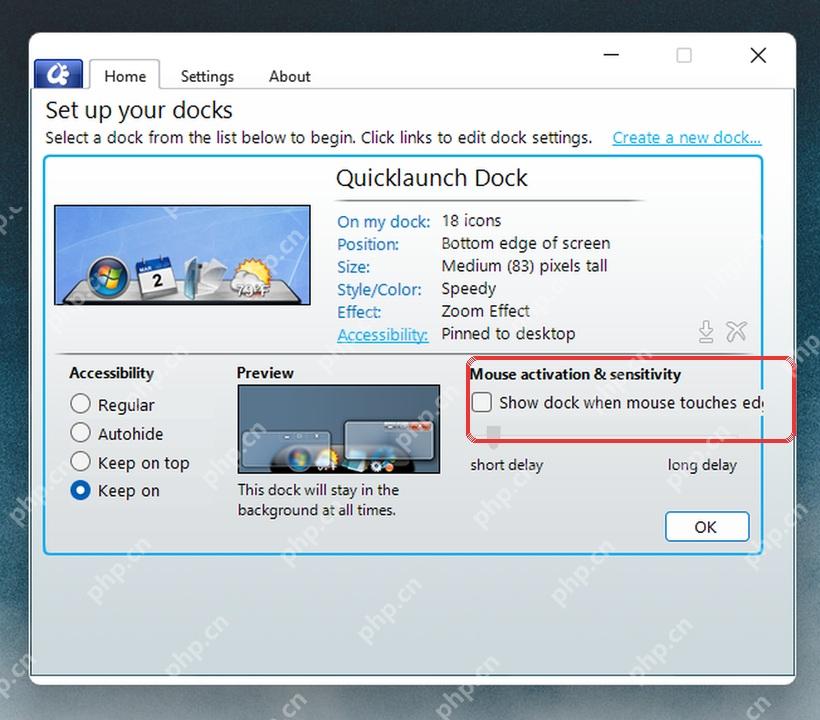Delete the dock with the X icon
820x720 pixels.
736,332
